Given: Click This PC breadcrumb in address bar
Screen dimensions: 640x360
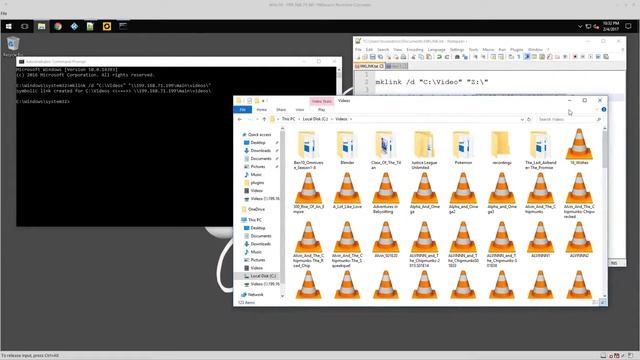Looking at the screenshot, I should (288, 119).
